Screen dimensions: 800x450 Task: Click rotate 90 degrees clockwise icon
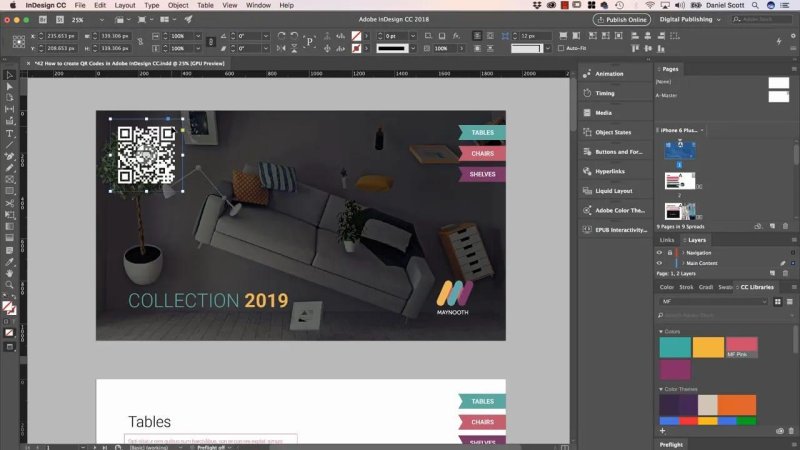point(281,36)
